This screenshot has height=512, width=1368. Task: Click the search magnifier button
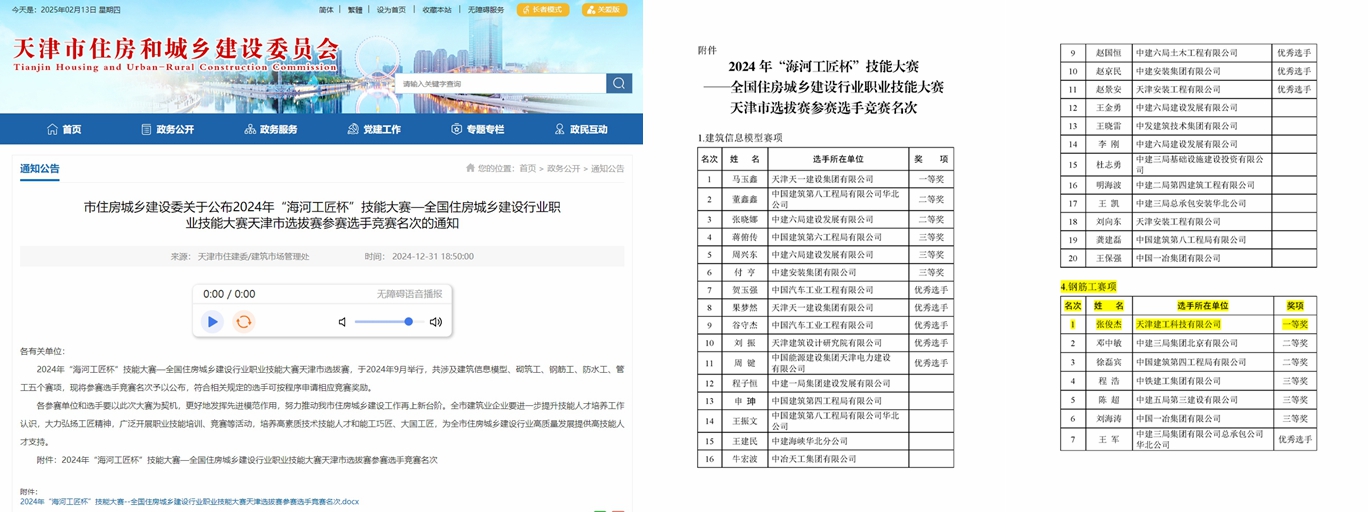(x=619, y=84)
